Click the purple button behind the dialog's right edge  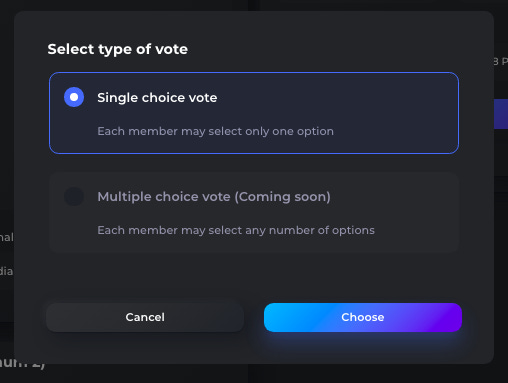(x=501, y=114)
